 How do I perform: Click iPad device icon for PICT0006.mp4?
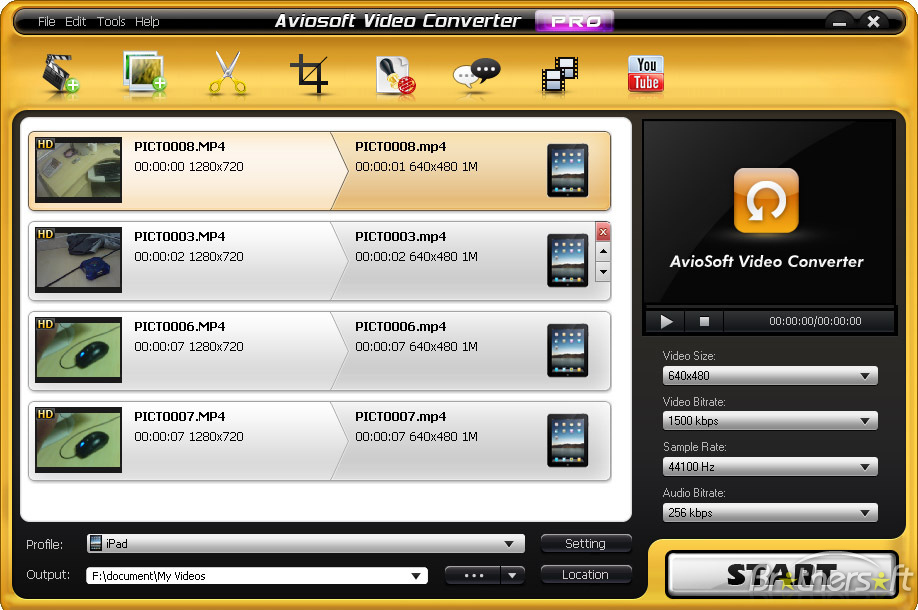(567, 351)
